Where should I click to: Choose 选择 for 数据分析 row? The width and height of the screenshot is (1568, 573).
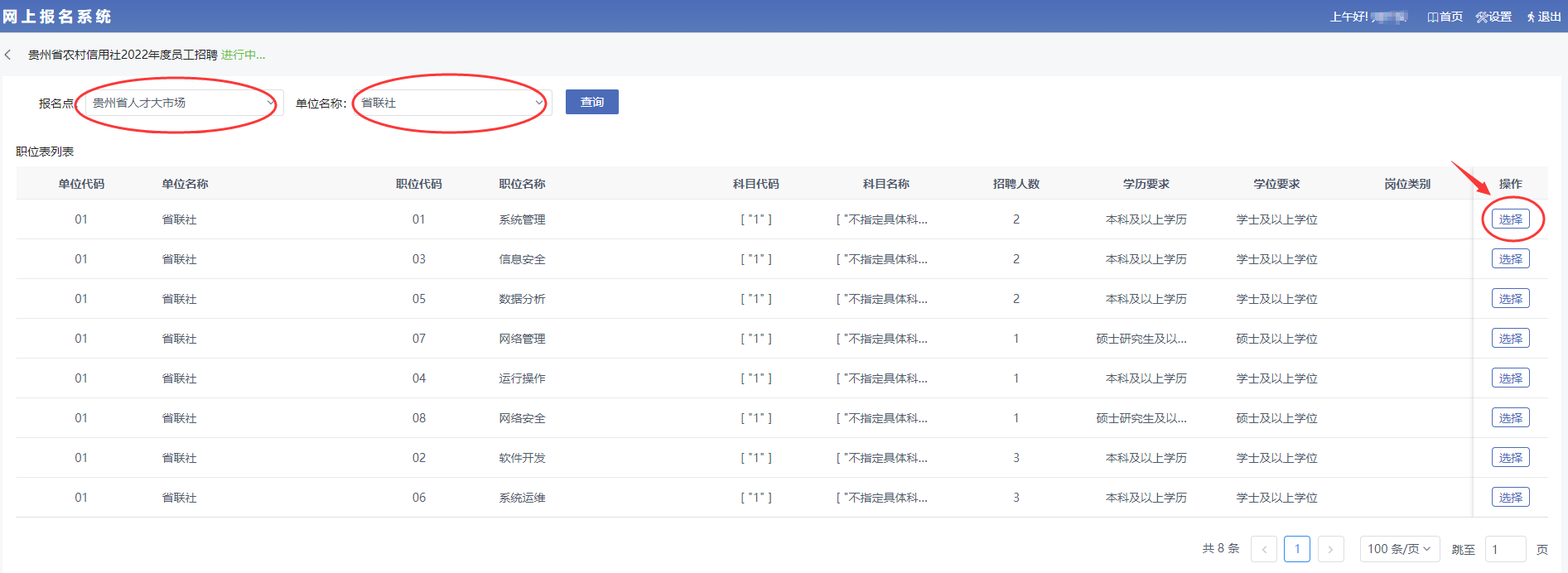(1510, 299)
